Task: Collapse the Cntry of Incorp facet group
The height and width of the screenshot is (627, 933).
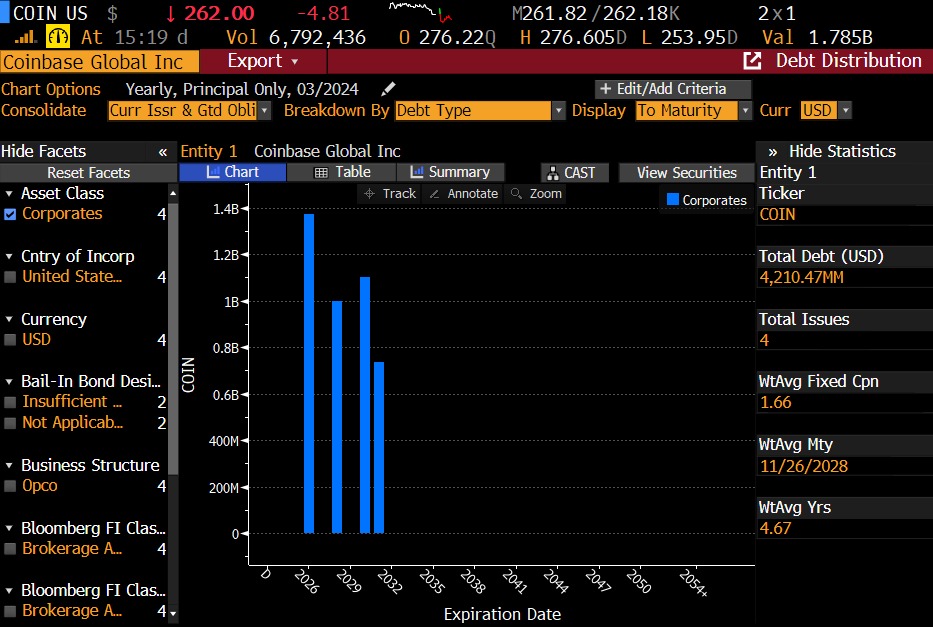Action: point(9,257)
